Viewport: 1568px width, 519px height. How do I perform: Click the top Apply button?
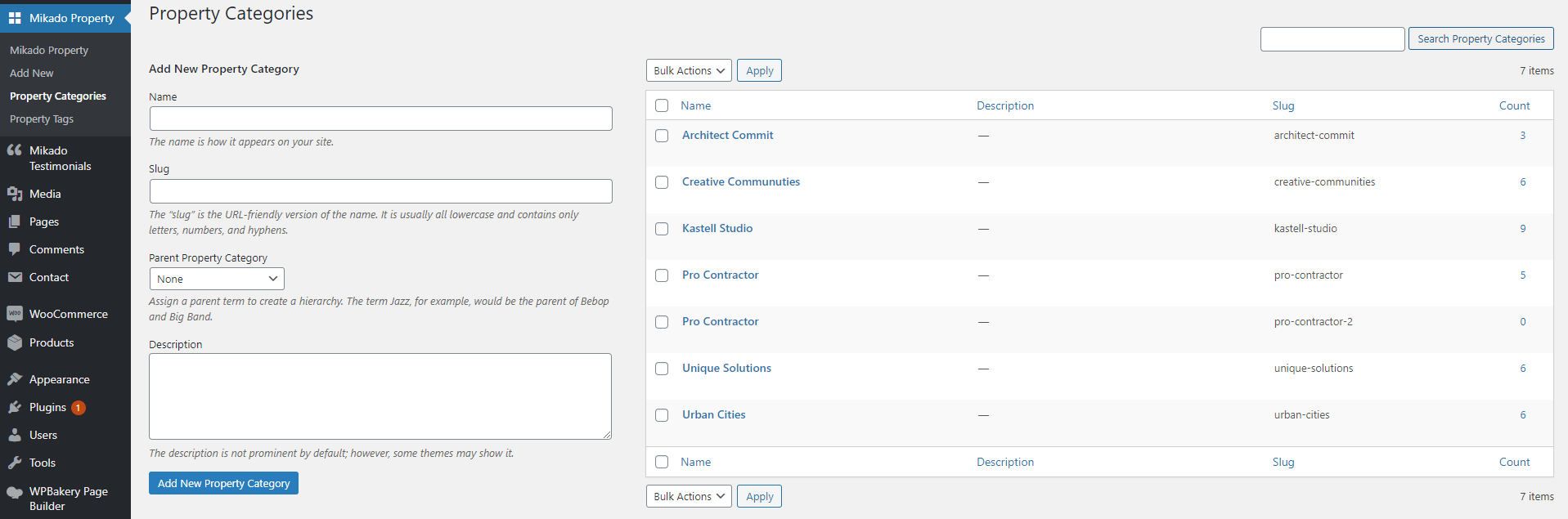(x=759, y=71)
